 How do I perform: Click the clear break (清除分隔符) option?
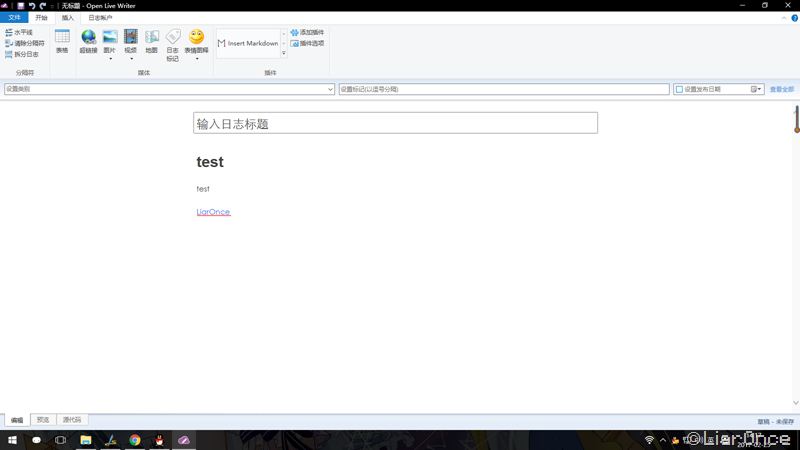point(24,43)
